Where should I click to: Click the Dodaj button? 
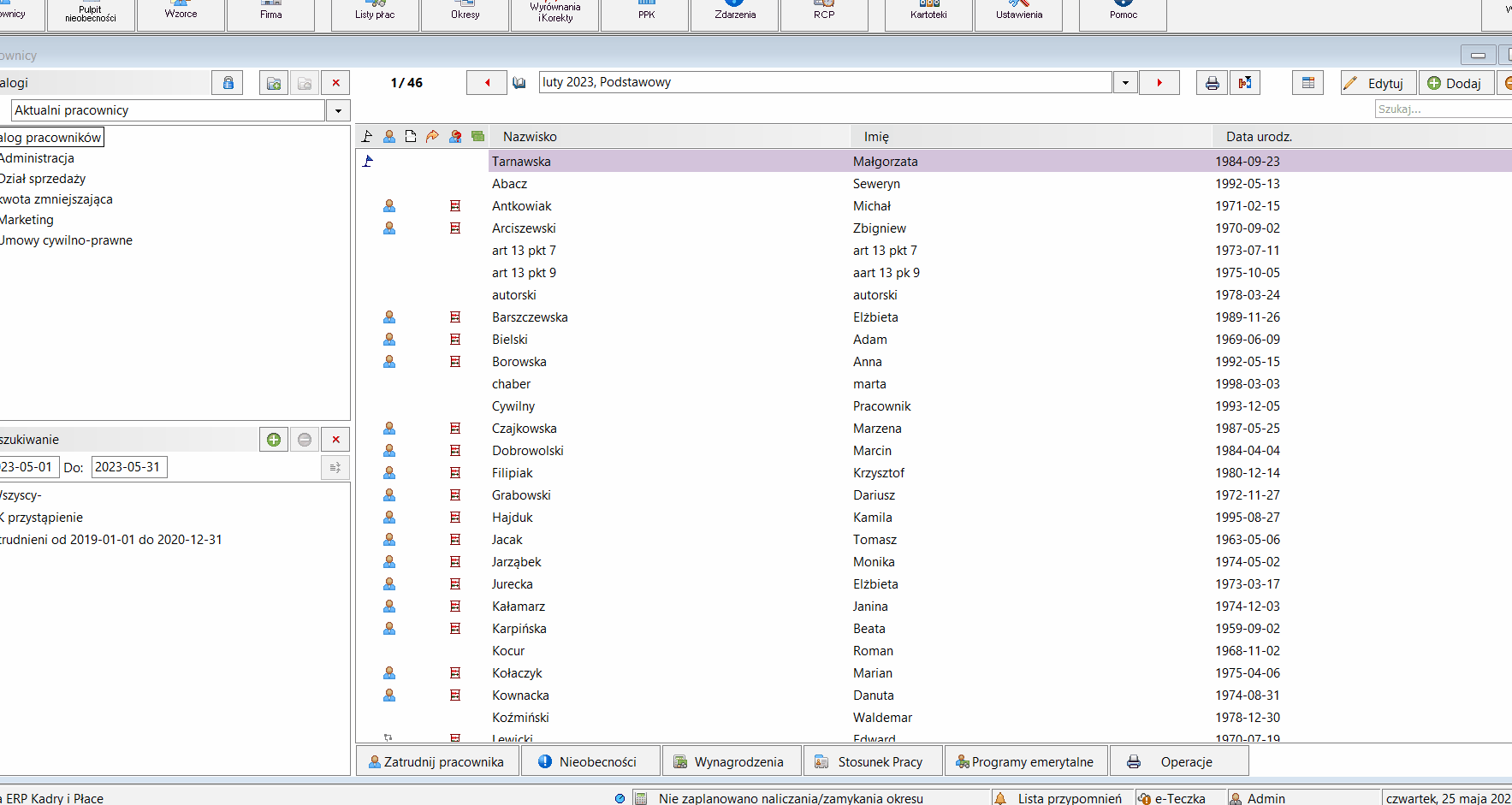[1456, 83]
